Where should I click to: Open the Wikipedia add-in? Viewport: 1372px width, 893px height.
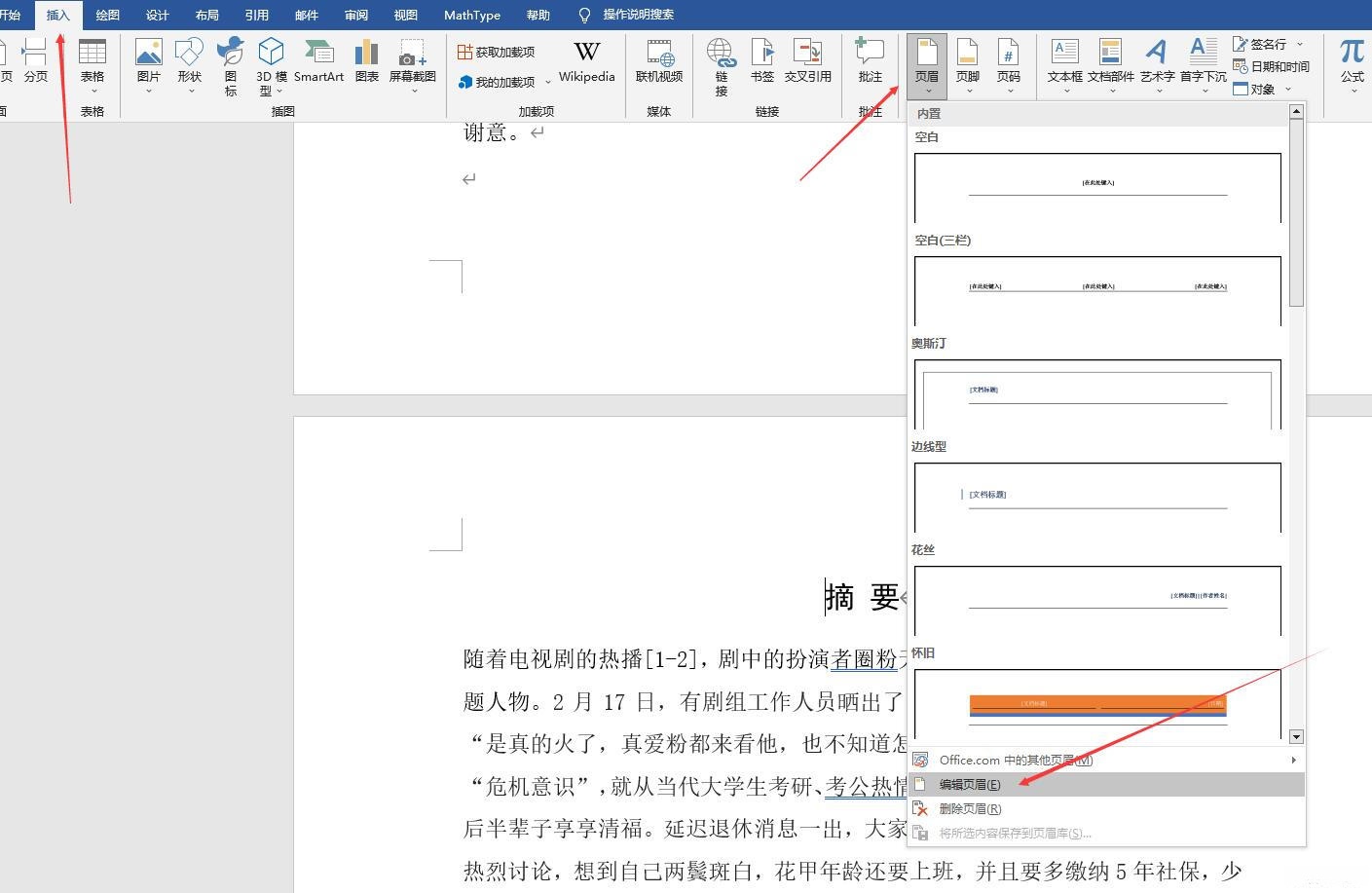pyautogui.click(x=586, y=61)
